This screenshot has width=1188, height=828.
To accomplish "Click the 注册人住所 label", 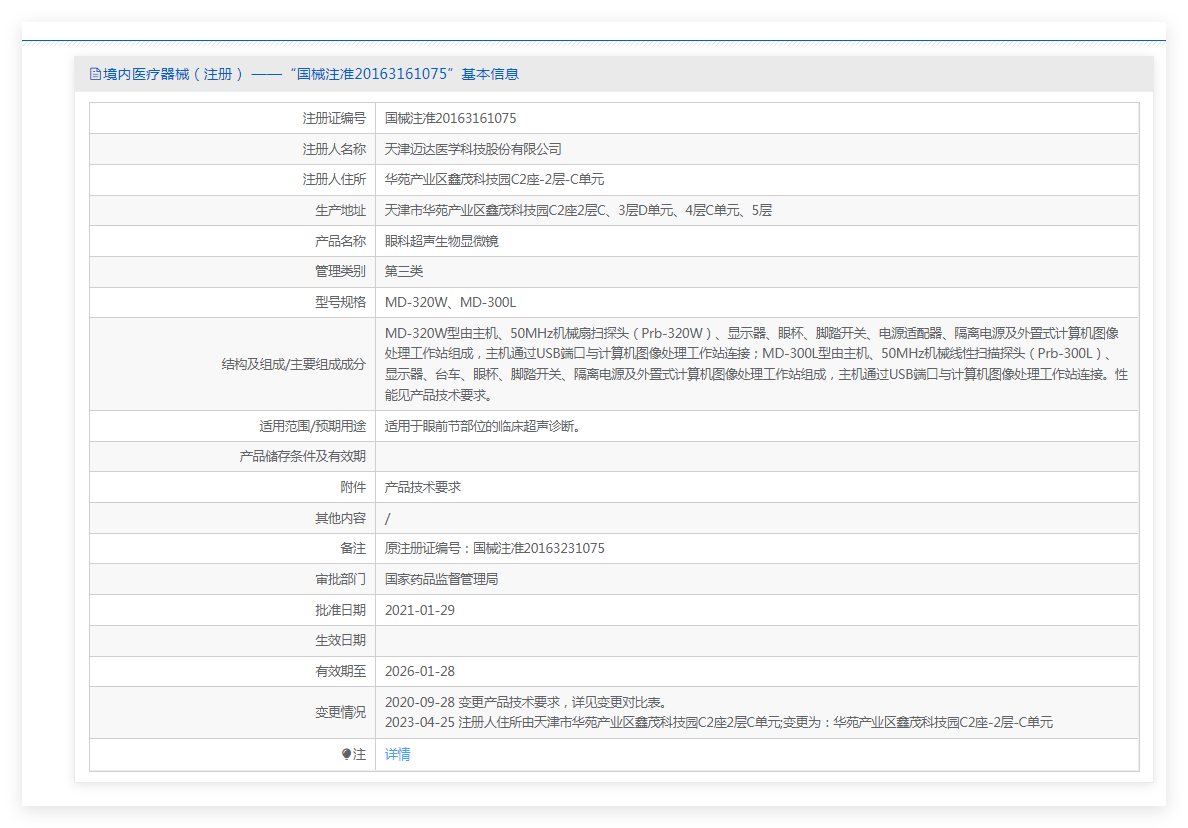I will click(334, 180).
